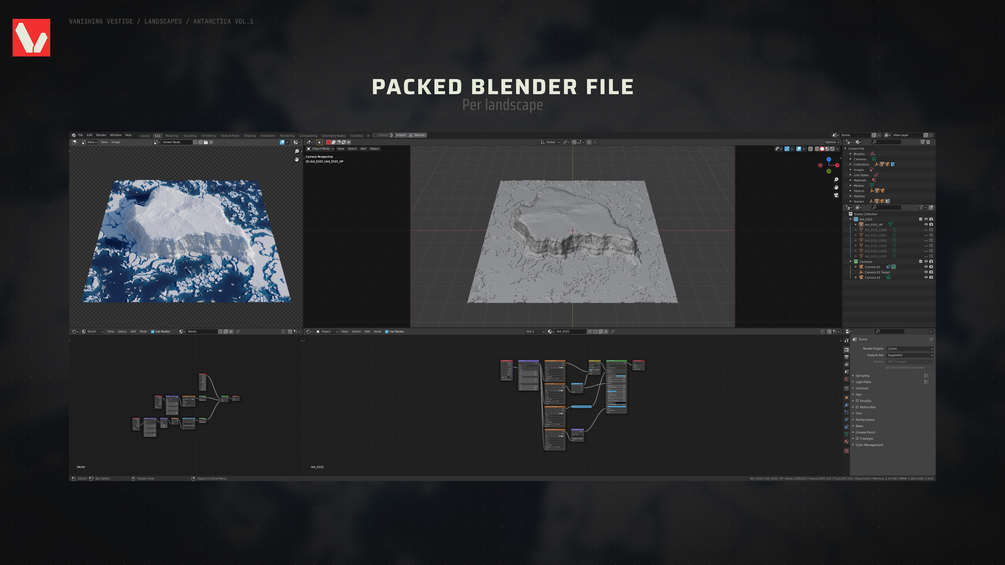This screenshot has height=565, width=1005.
Task: Switch to the Modeling workspace tab
Action: (172, 136)
